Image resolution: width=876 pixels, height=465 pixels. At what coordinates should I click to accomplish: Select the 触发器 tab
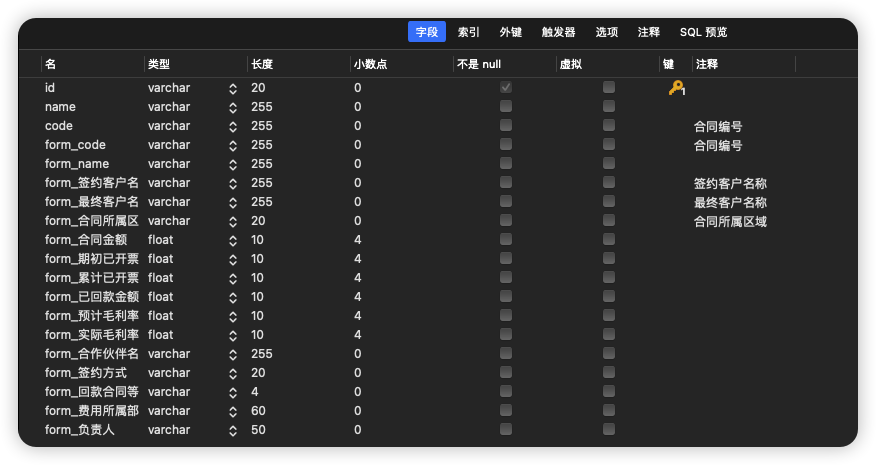click(x=558, y=32)
